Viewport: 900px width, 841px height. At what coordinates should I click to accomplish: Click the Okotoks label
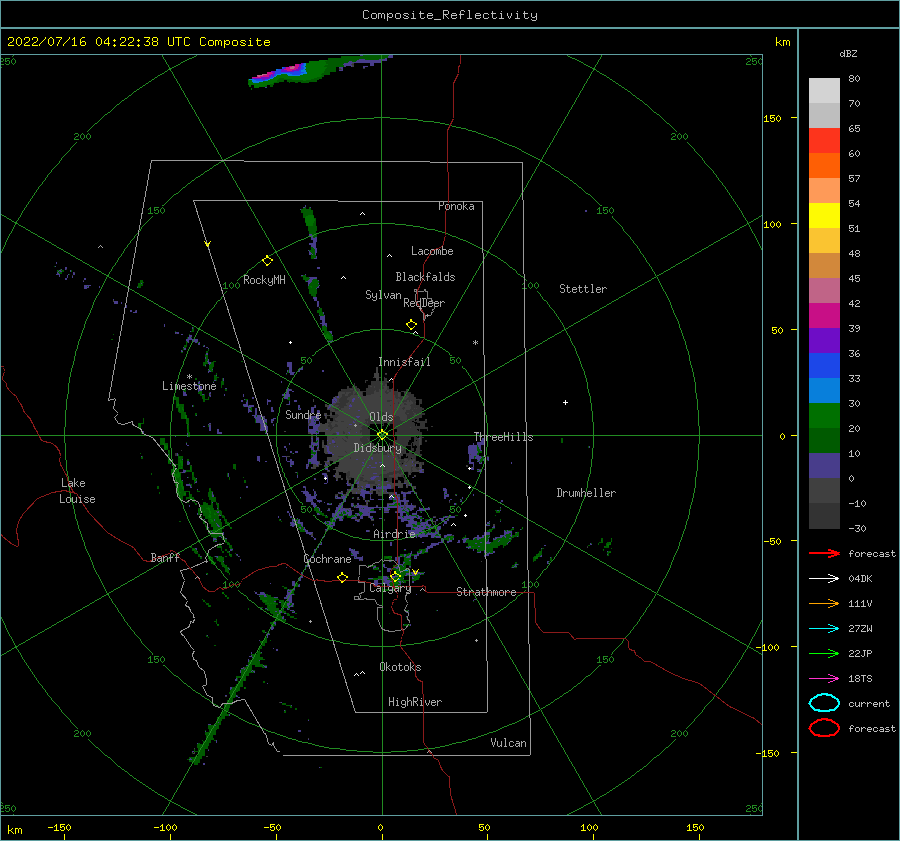pos(401,667)
